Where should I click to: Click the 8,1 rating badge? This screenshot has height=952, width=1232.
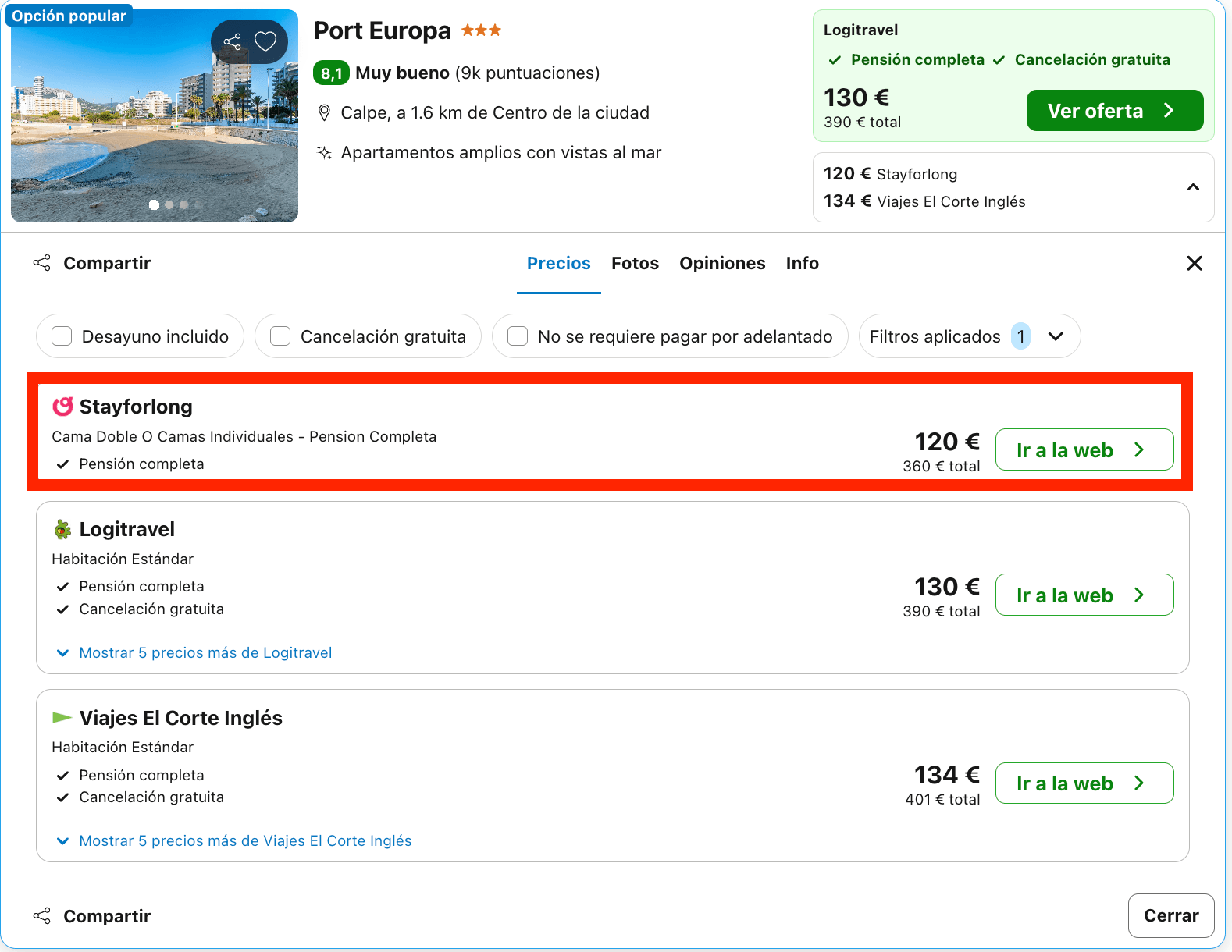[x=331, y=73]
